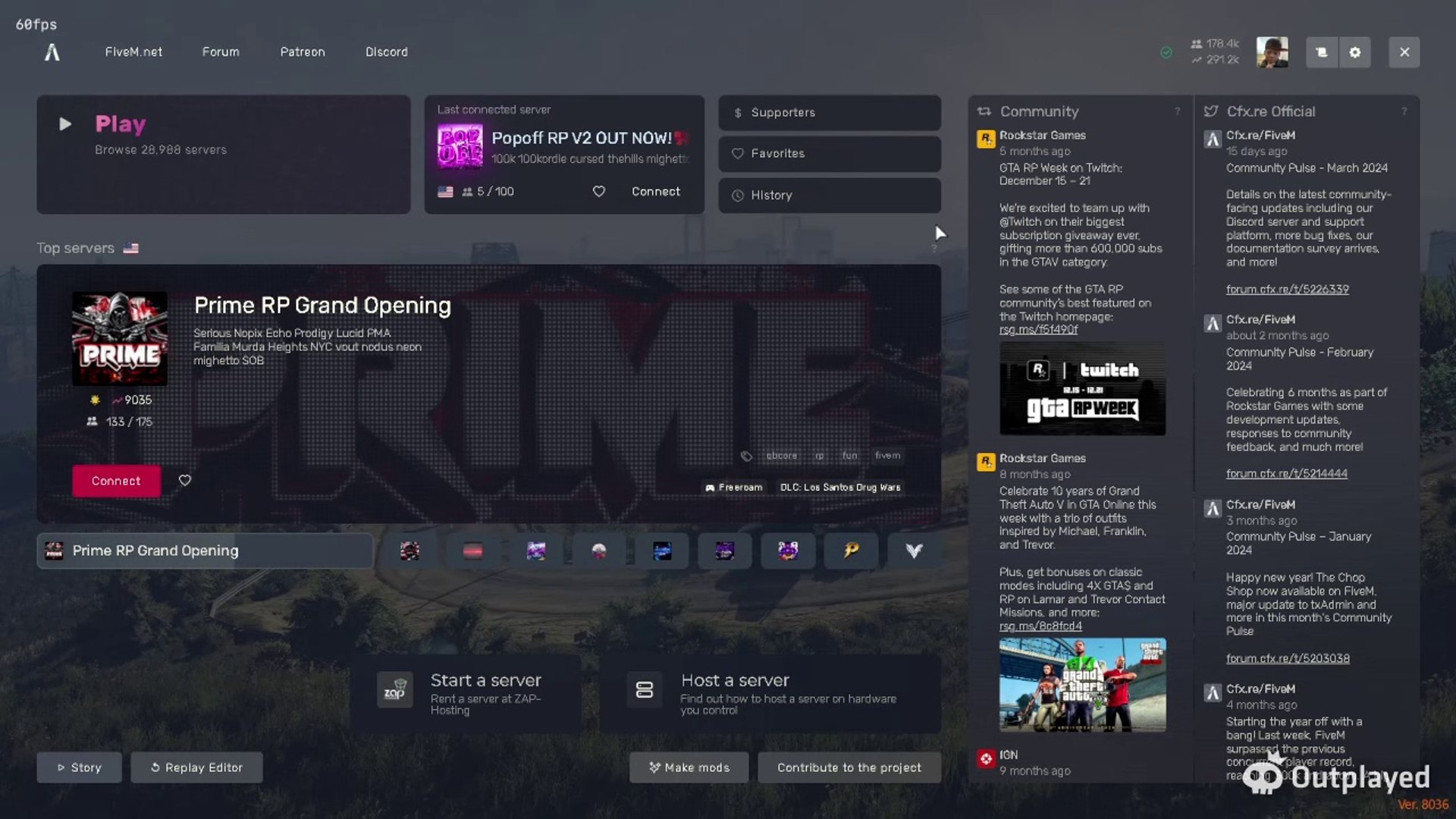Click Contribute to the project
1456x819 pixels.
[849, 767]
